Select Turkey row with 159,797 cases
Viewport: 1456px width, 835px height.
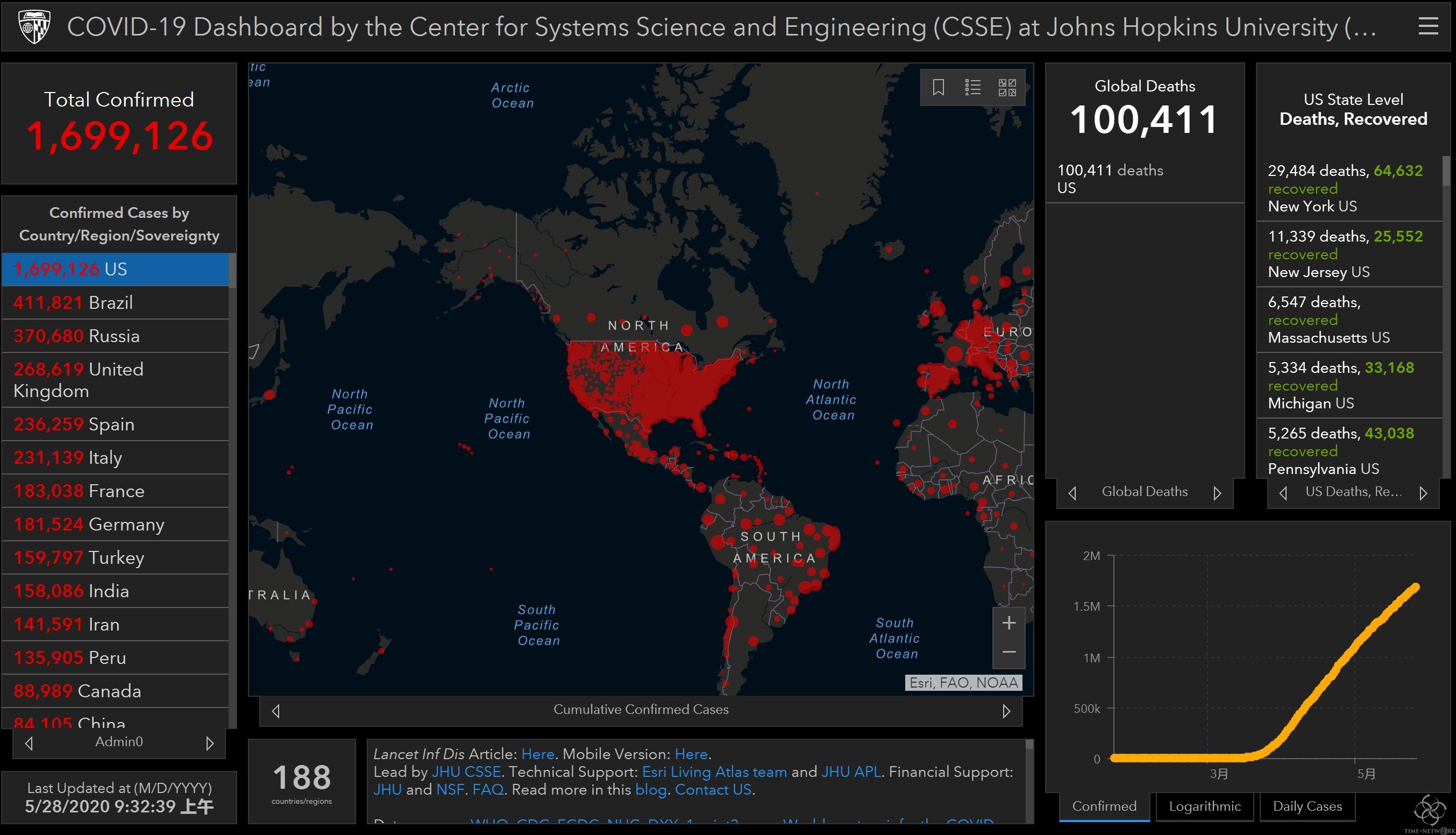click(x=115, y=557)
